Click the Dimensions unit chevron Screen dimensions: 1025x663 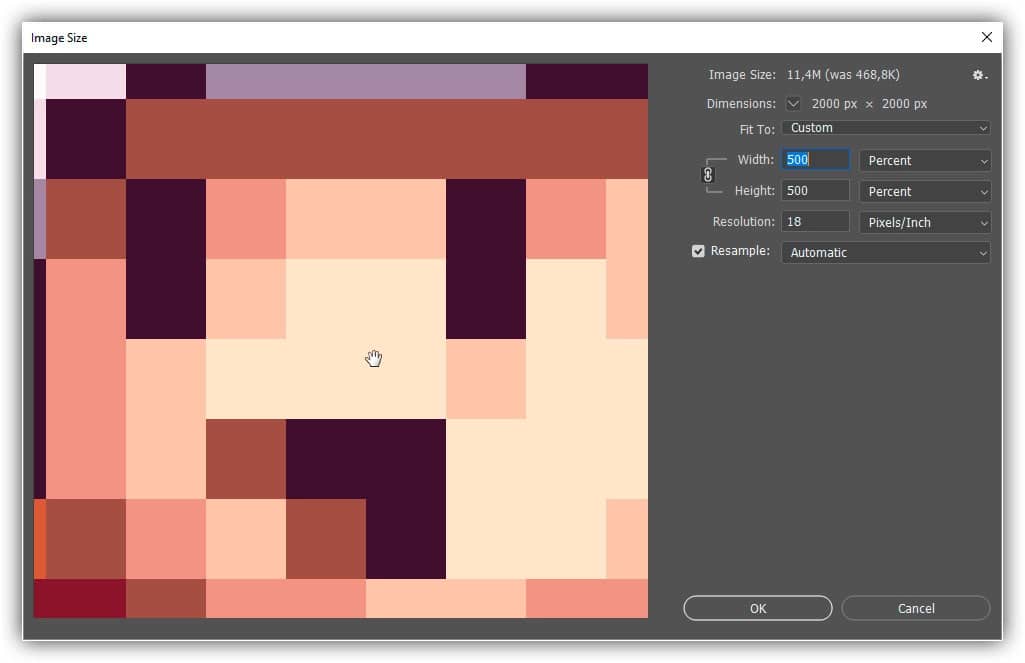(x=791, y=103)
